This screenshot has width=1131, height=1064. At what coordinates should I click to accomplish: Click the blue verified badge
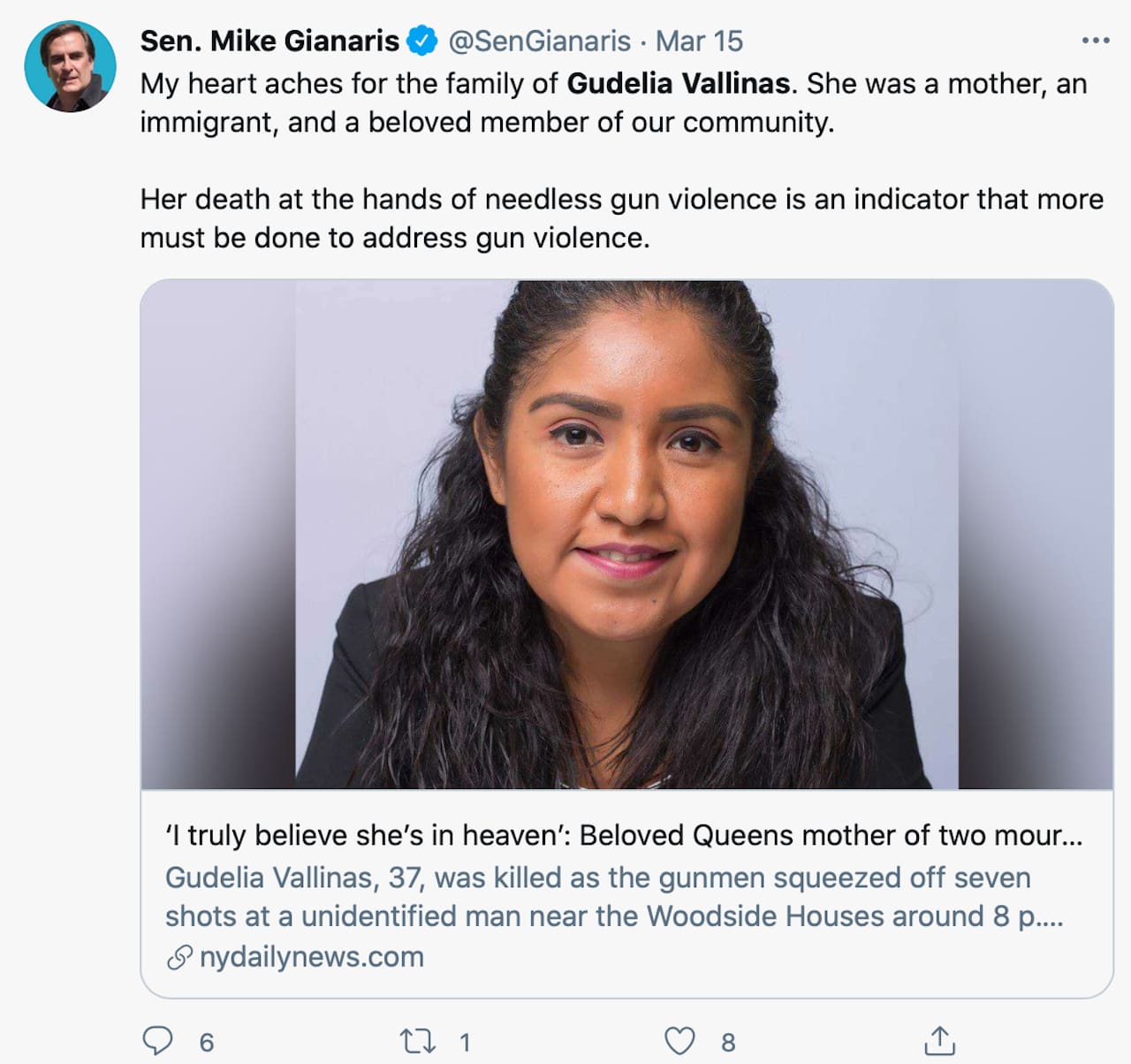[421, 41]
